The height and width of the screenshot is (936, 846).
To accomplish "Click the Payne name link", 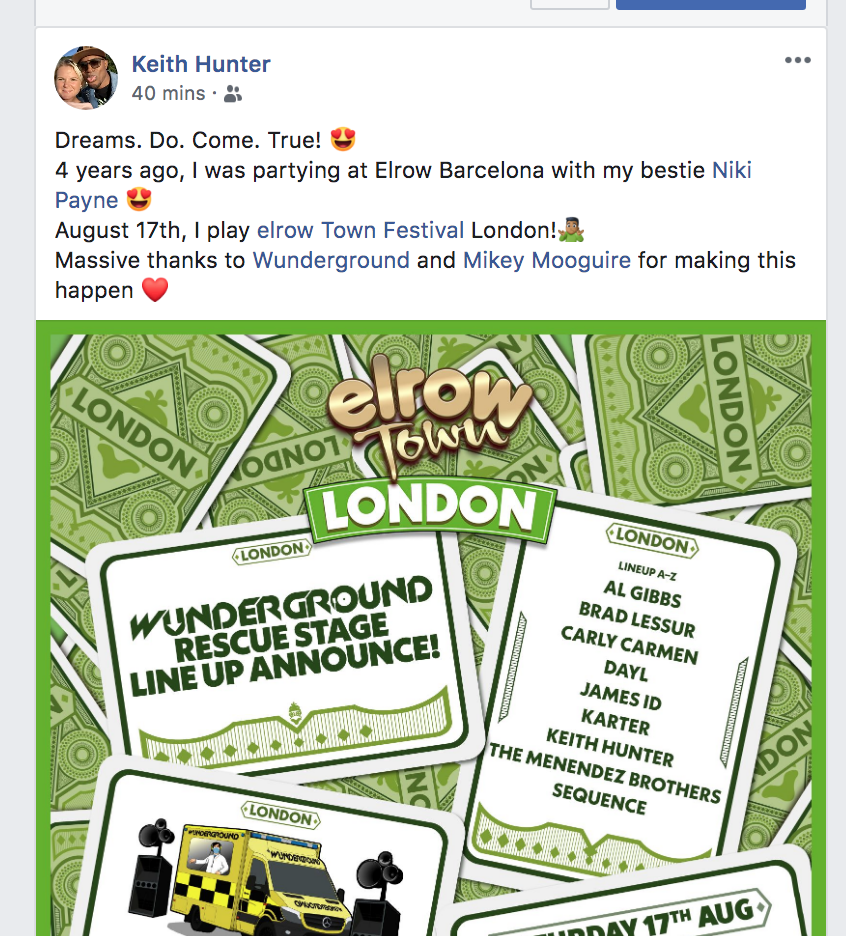I will pos(87,201).
